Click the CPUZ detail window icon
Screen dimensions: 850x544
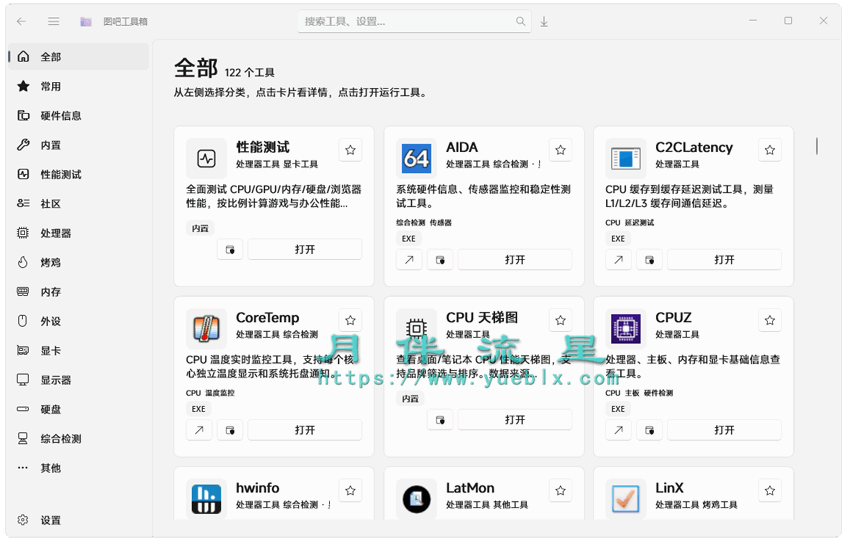click(x=649, y=430)
